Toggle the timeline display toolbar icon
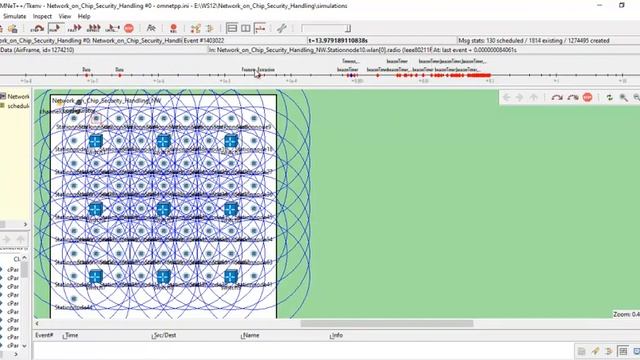Viewport: 640px width, 360px height. pos(260,28)
